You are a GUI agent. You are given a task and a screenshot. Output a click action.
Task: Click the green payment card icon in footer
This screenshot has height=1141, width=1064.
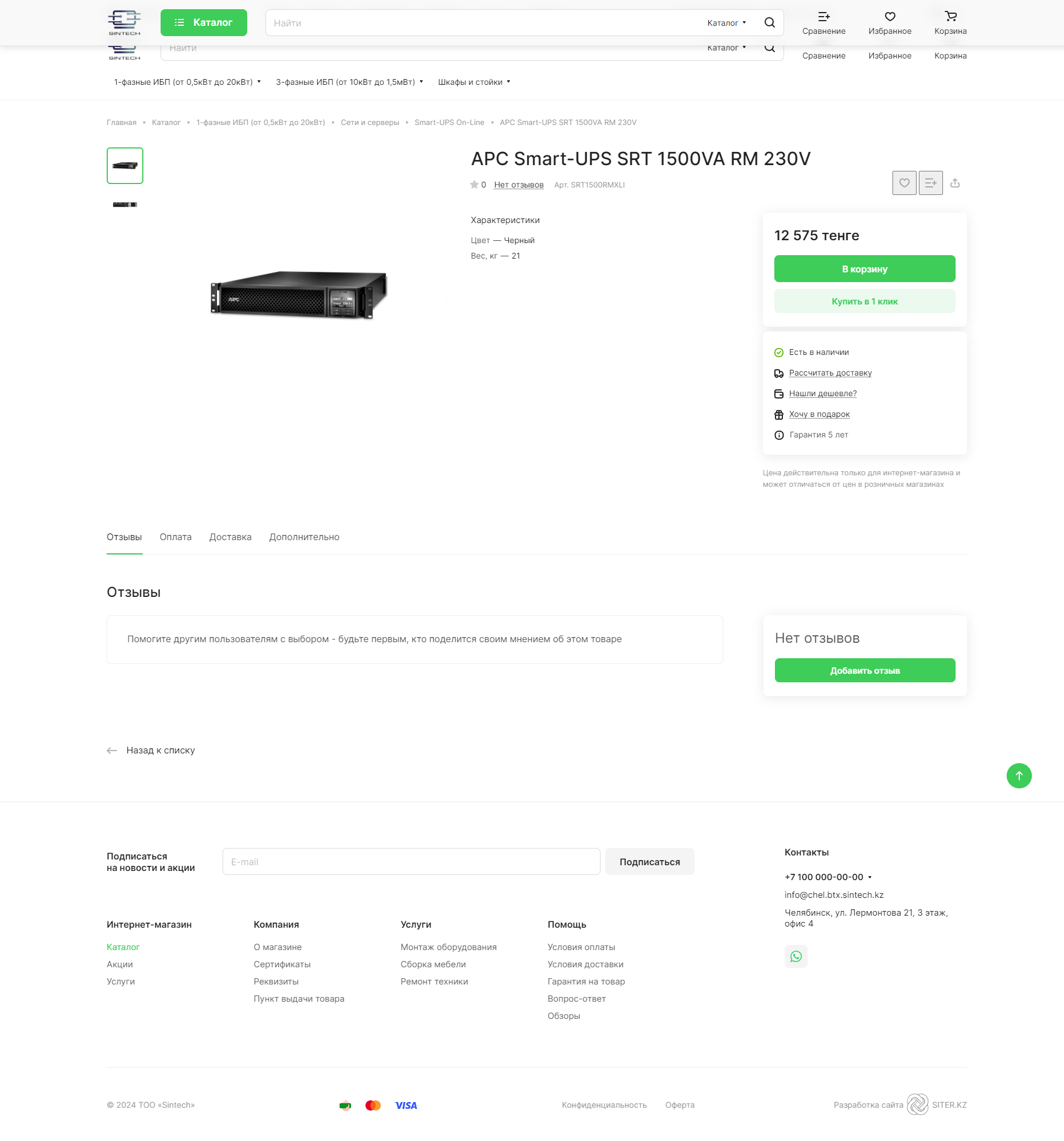[x=345, y=1105]
